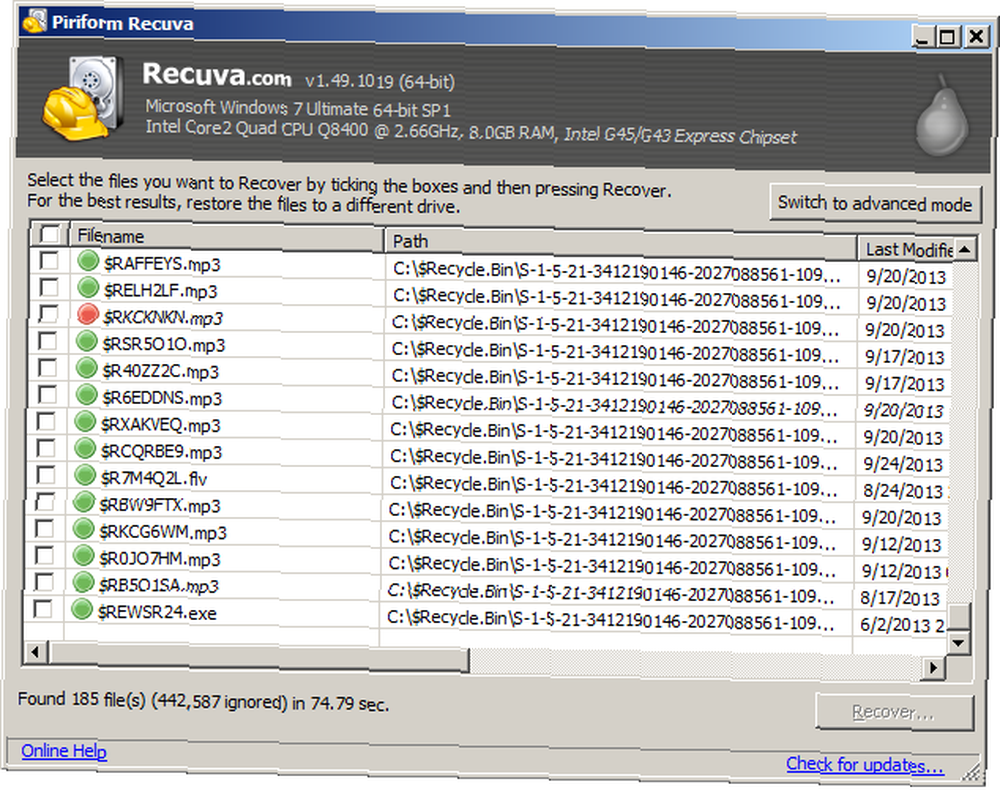Click the Recover button
The width and height of the screenshot is (1000, 790).
[x=893, y=712]
